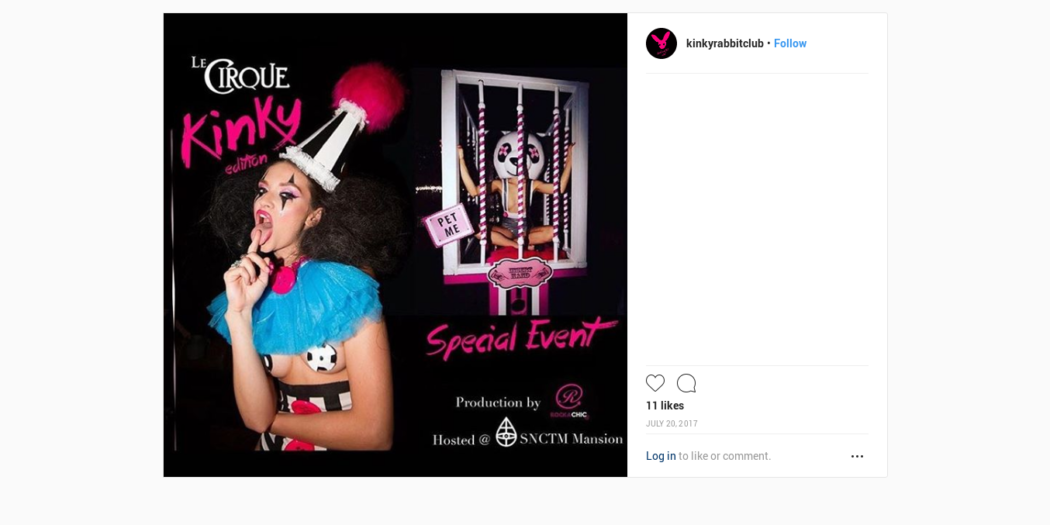Open the three-dots more options menu
The width and height of the screenshot is (1050, 525).
coord(857,456)
